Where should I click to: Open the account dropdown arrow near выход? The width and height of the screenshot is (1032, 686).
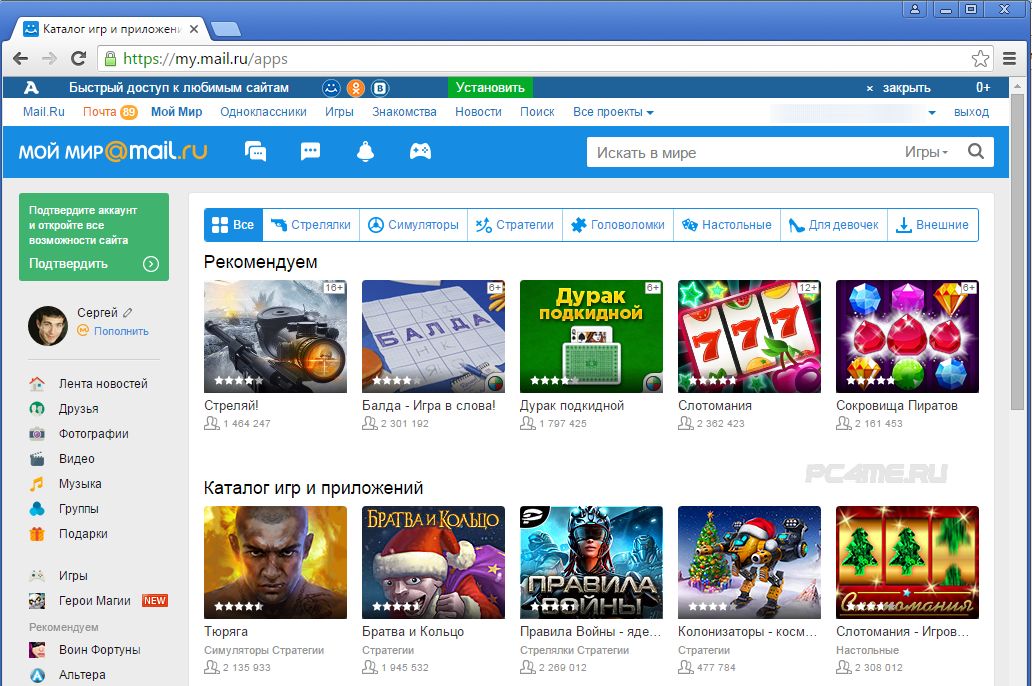click(932, 113)
